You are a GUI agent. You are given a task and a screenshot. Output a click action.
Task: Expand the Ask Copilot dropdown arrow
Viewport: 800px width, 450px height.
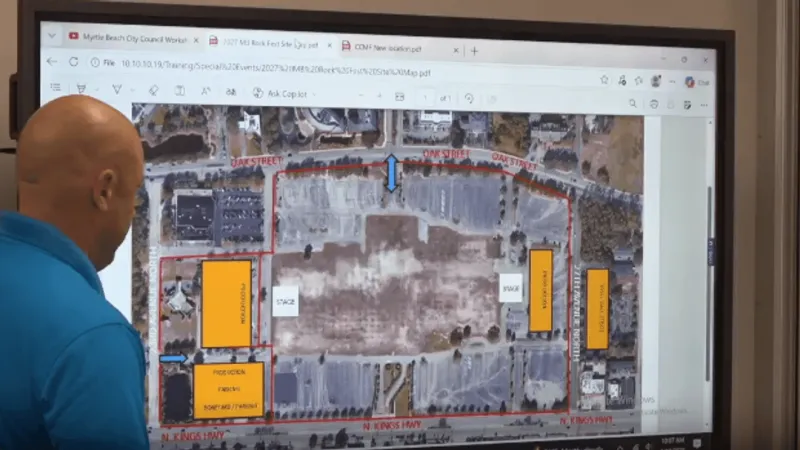[314, 94]
